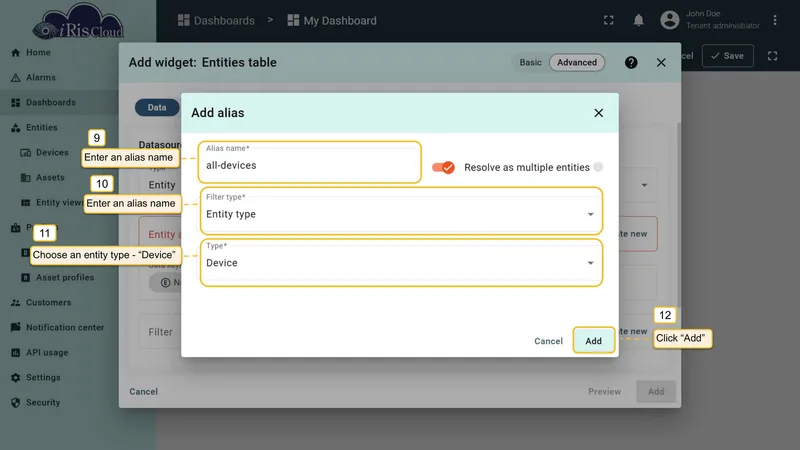Click Add in the alias dialog
Image resolution: width=800 pixels, height=450 pixels.
pos(593,340)
